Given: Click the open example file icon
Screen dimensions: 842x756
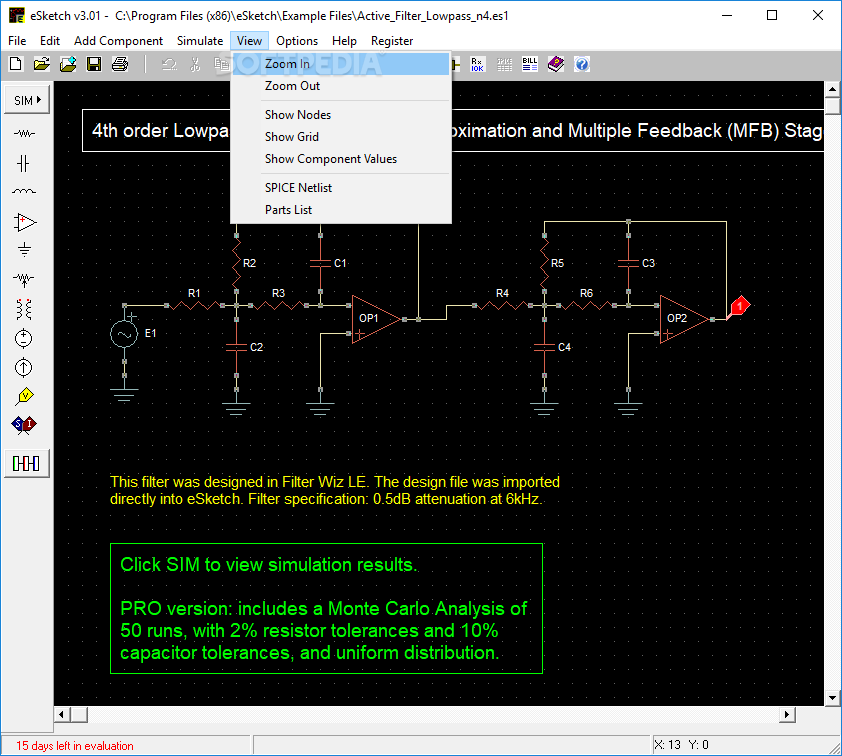Looking at the screenshot, I should pyautogui.click(x=68, y=64).
